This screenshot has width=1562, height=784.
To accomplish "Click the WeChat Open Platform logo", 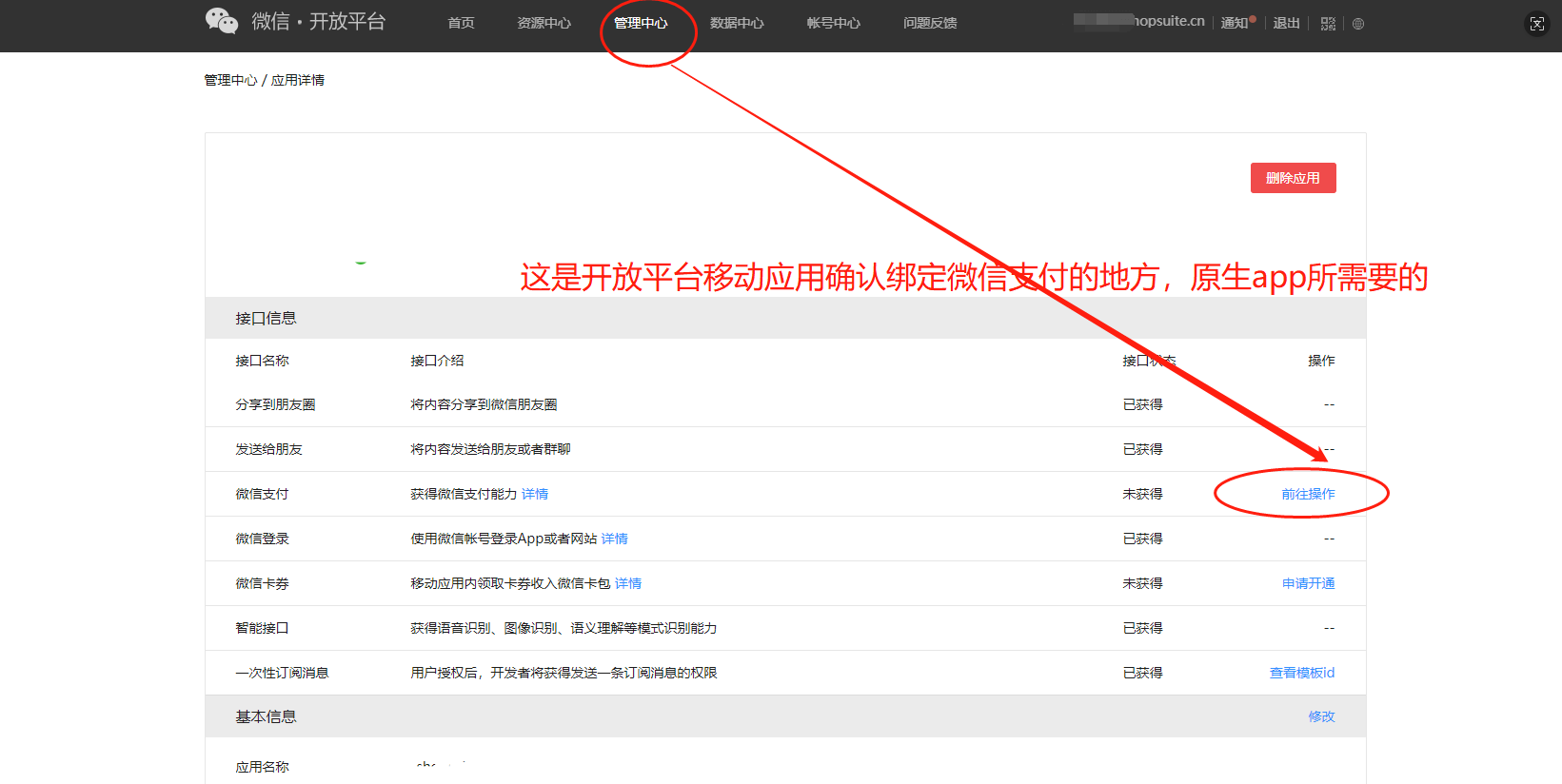I will click(x=295, y=22).
